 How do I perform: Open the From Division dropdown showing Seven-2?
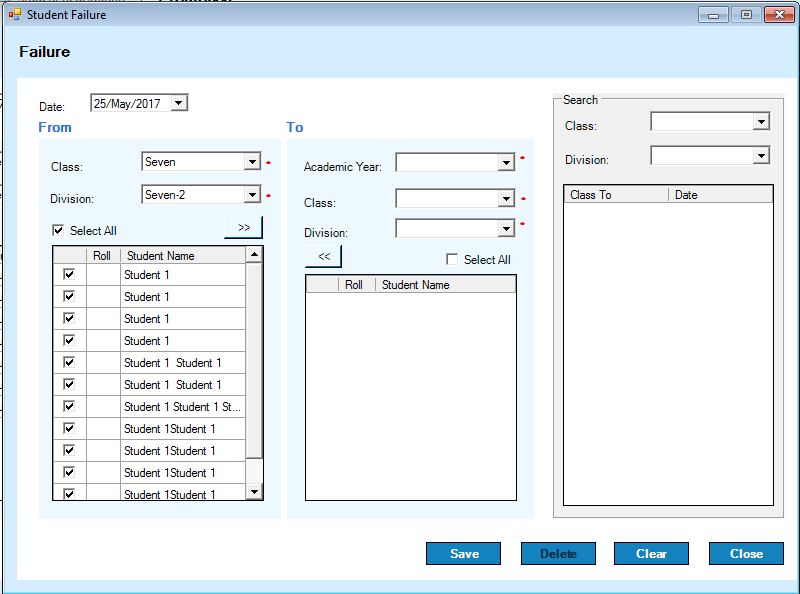click(252, 195)
